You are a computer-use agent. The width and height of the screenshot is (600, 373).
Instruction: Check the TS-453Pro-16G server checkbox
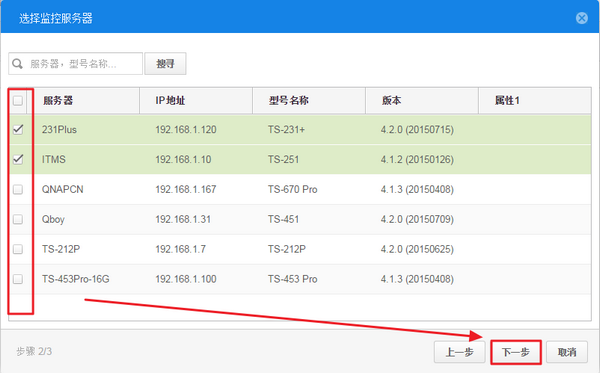[x=18, y=279]
